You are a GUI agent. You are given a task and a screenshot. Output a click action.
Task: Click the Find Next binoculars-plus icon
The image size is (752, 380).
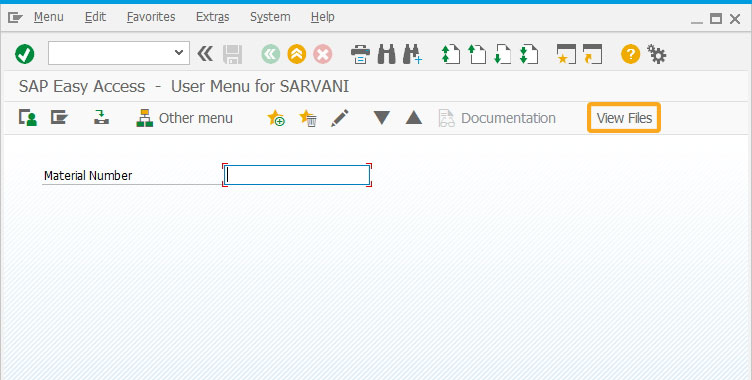[x=412, y=54]
